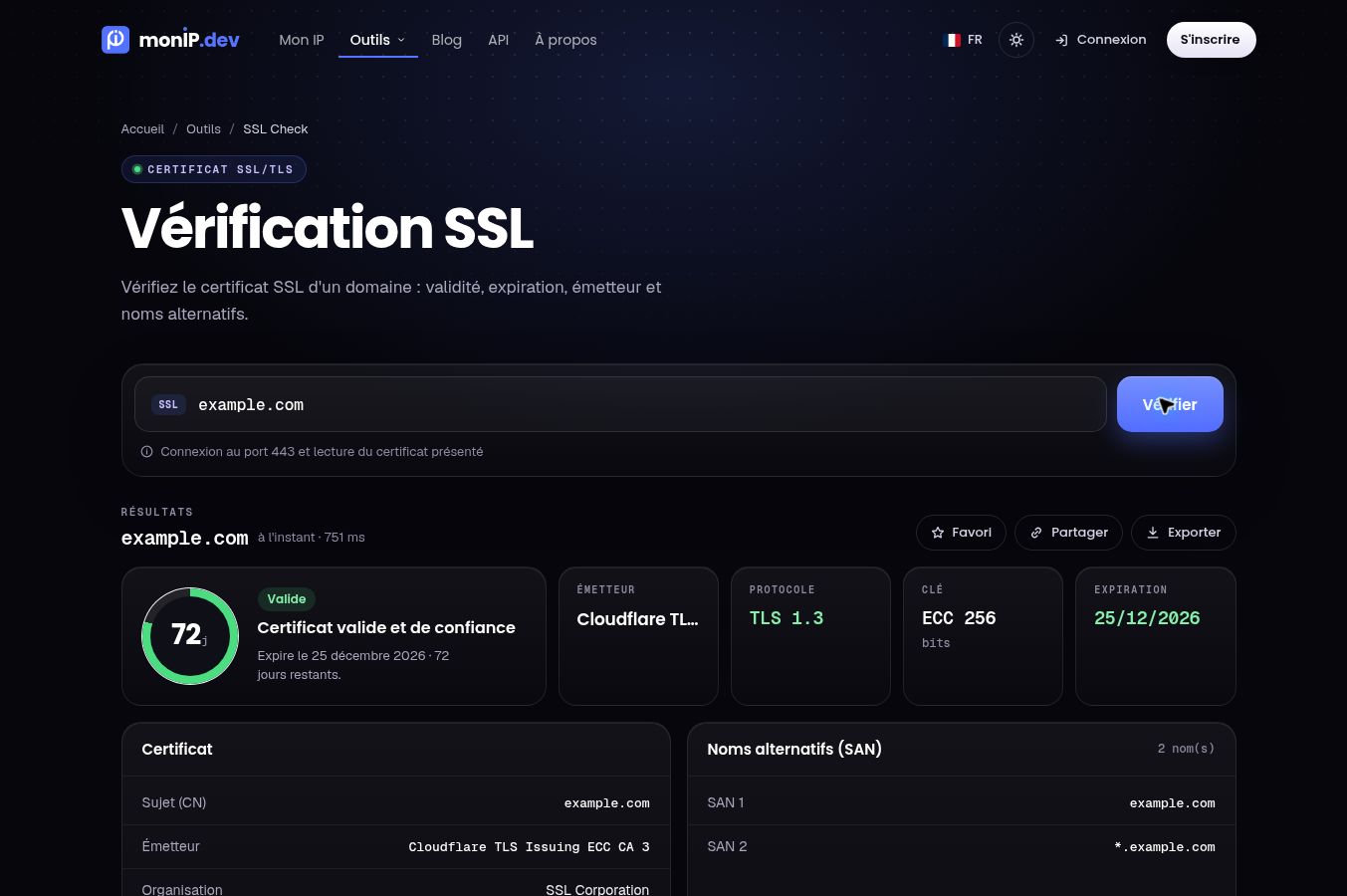
Task: Click the SAN 2 *.example.com row
Action: (961, 846)
